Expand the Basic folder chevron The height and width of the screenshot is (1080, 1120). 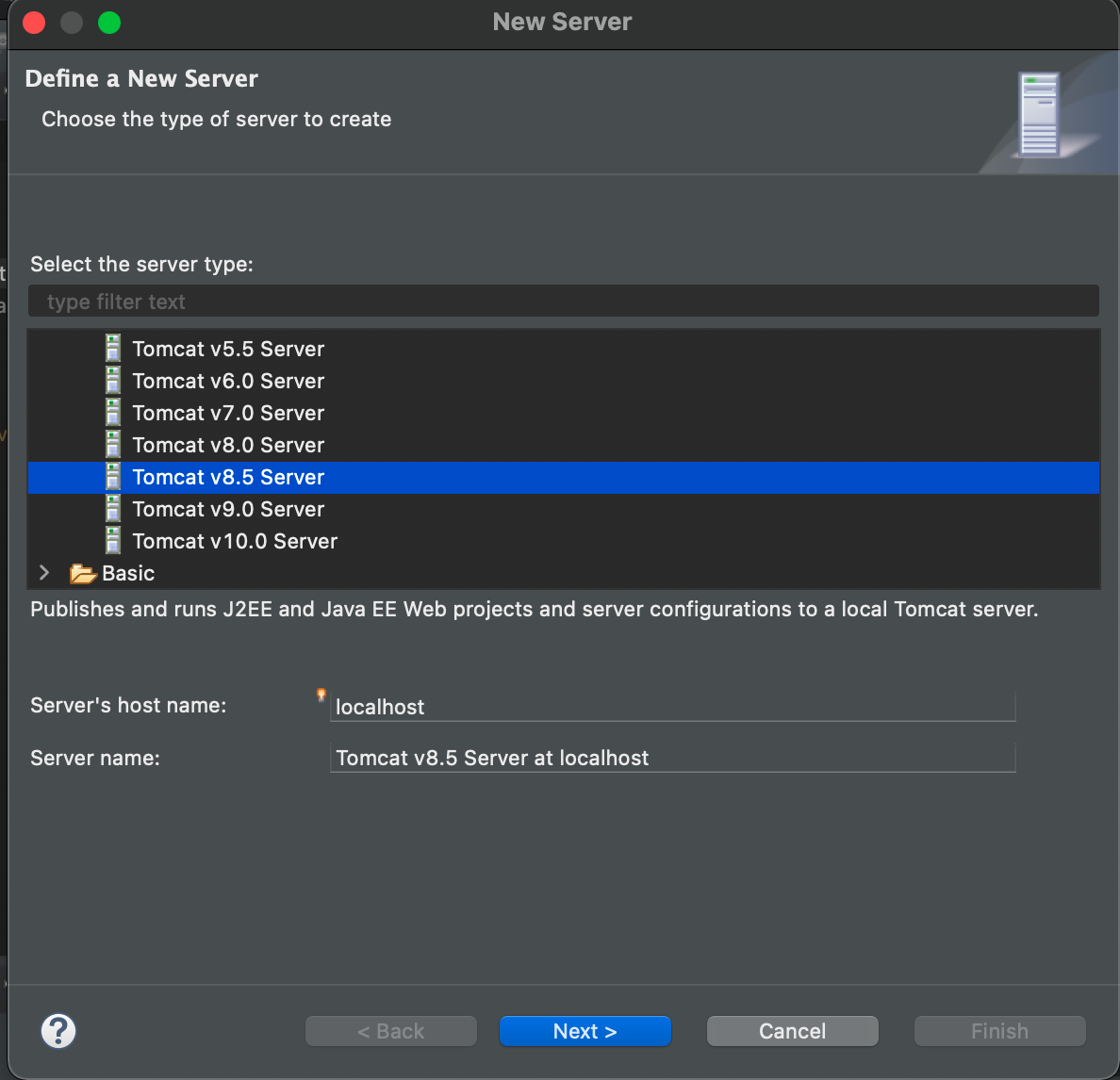pyautogui.click(x=44, y=572)
